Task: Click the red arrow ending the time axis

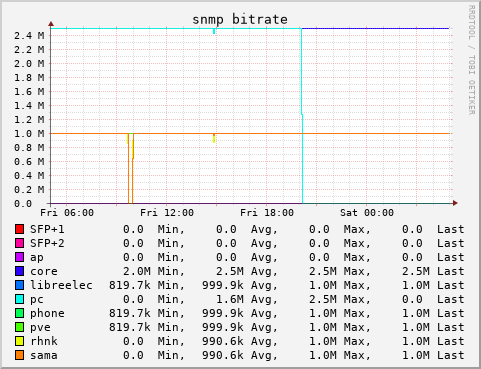Action: click(x=455, y=203)
